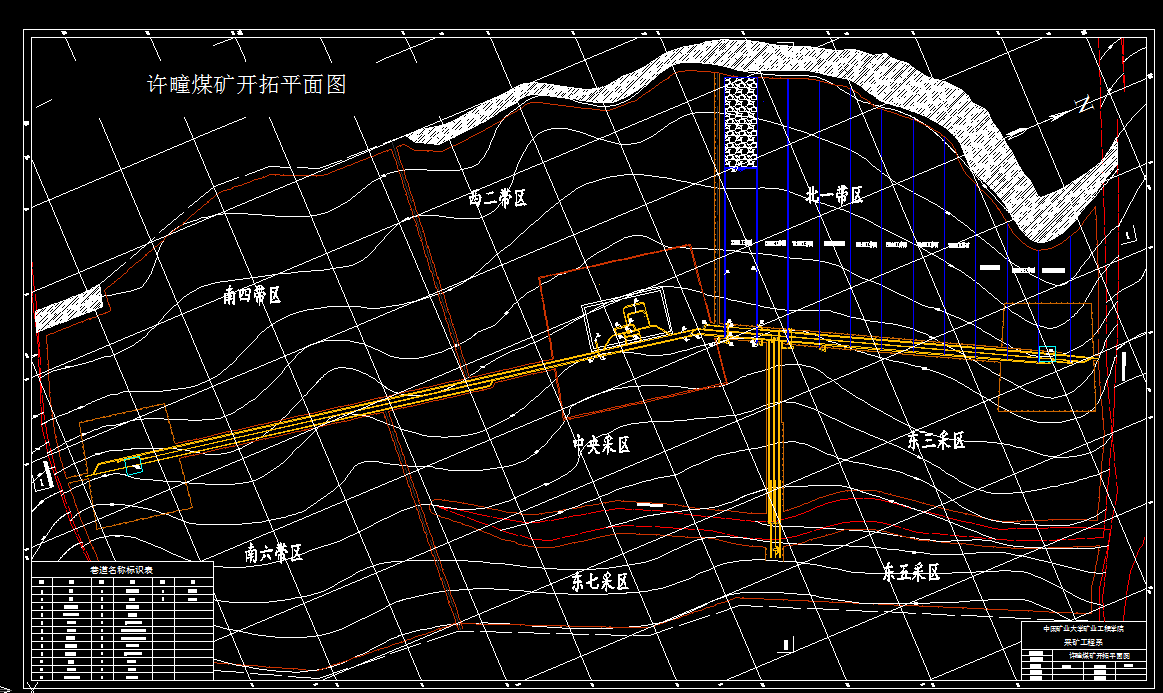1163x693 pixels.
Task: Click the 巷道名称标识表 table heading
Action: click(122, 570)
